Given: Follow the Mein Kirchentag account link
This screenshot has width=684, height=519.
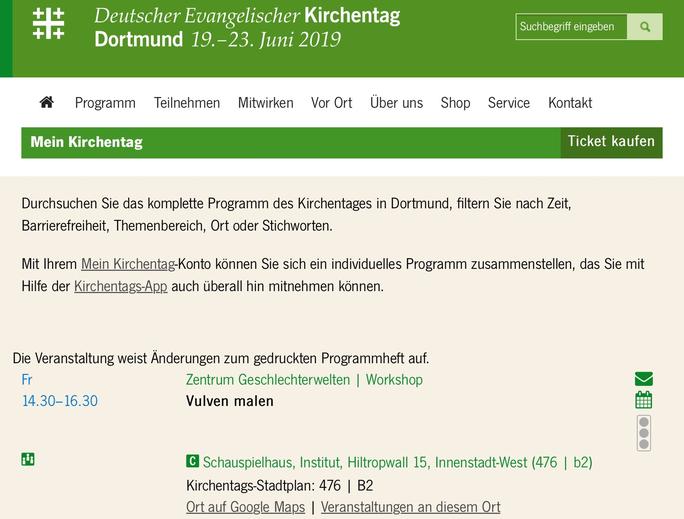Looking at the screenshot, I should pyautogui.click(x=128, y=264).
